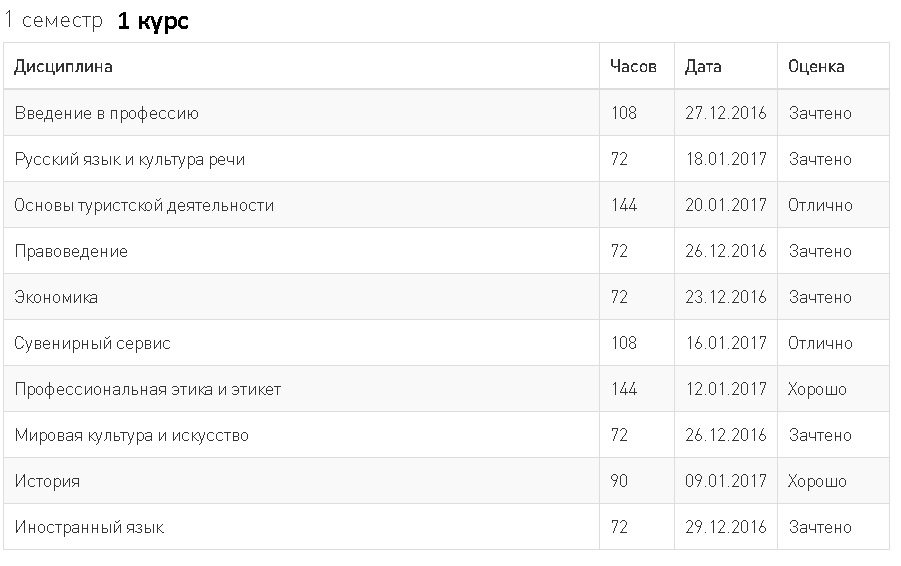Click the "1 курс" heading
This screenshot has height=566, width=901.
(x=153, y=21)
